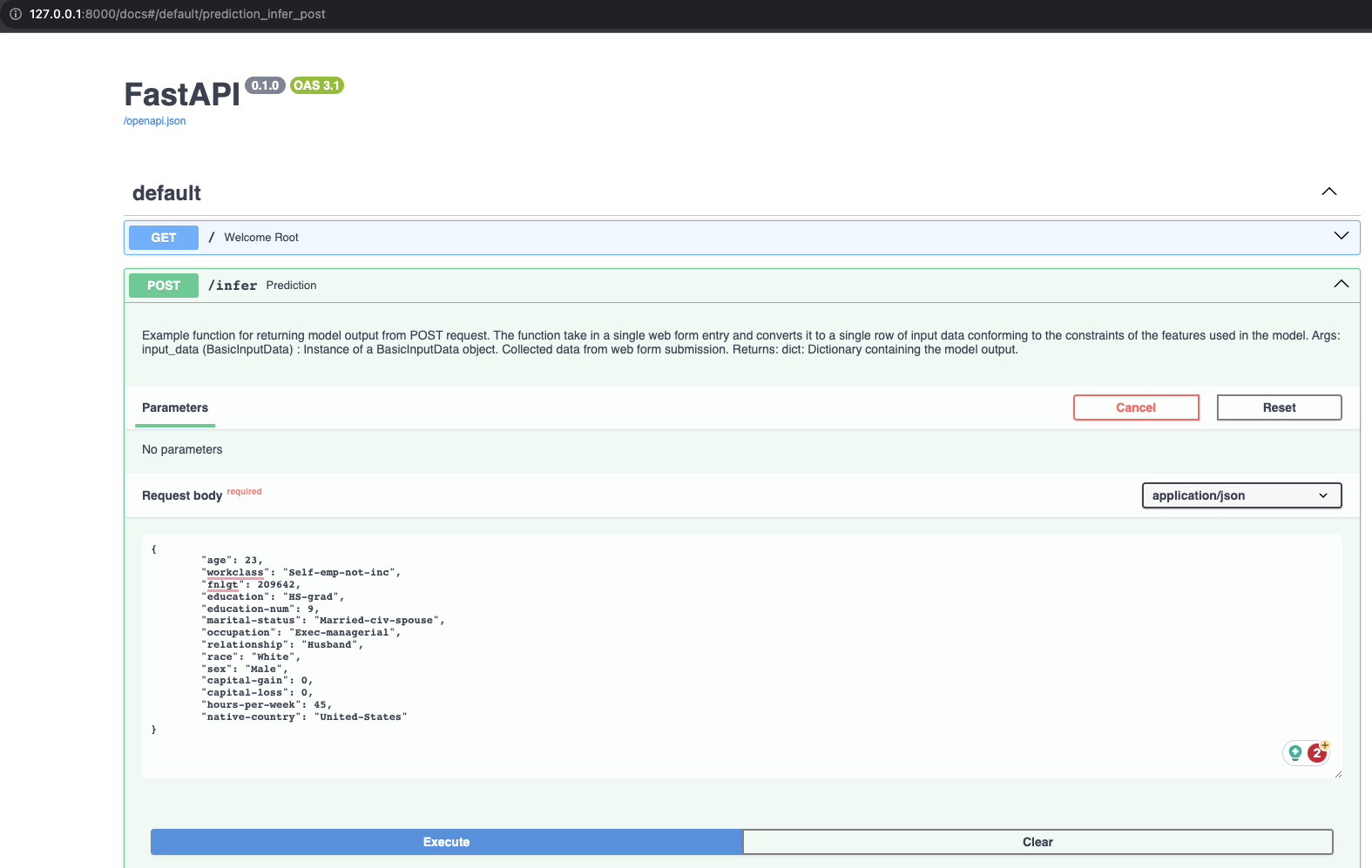
Task: Click the Reset button
Action: 1279,407
